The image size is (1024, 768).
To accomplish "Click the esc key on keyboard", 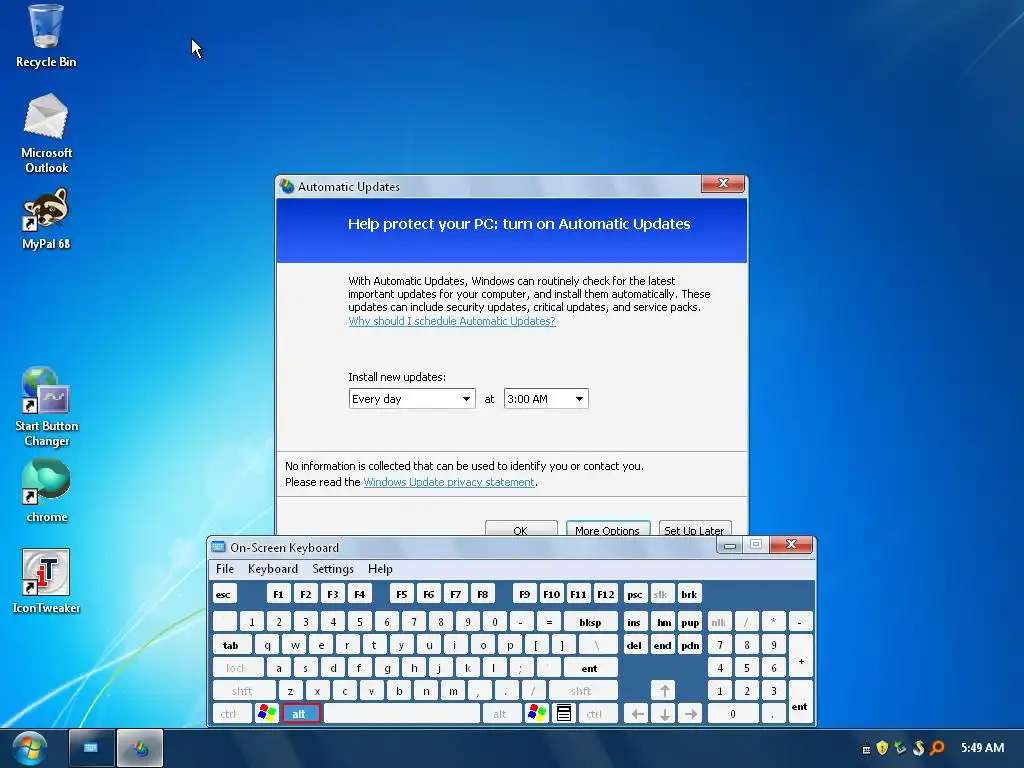I will (225, 594).
